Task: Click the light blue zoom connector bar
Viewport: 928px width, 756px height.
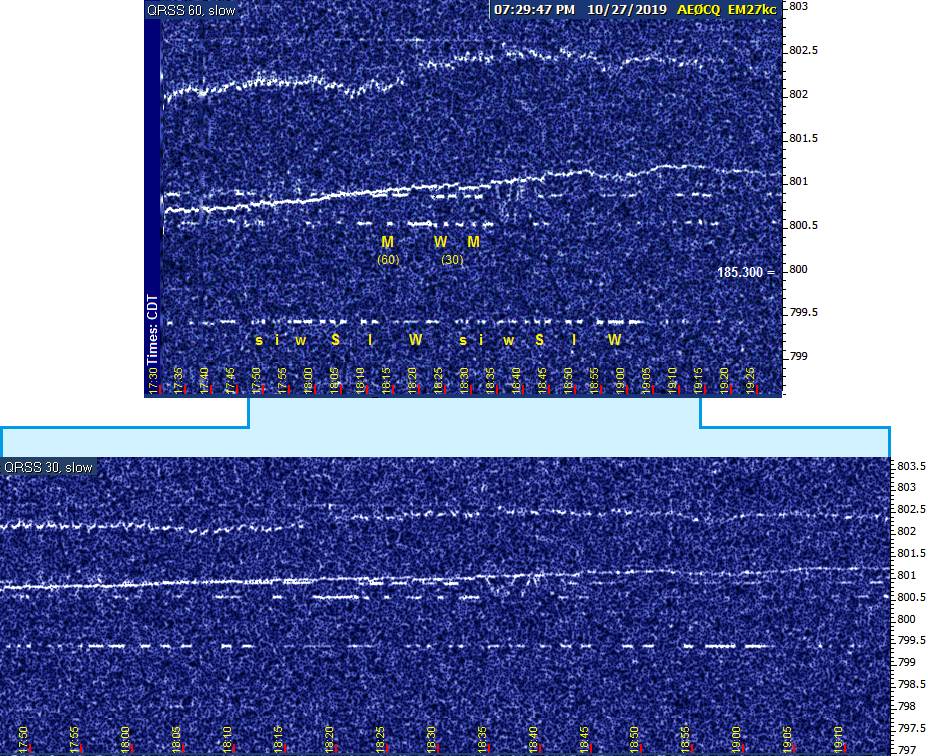Action: click(x=445, y=441)
